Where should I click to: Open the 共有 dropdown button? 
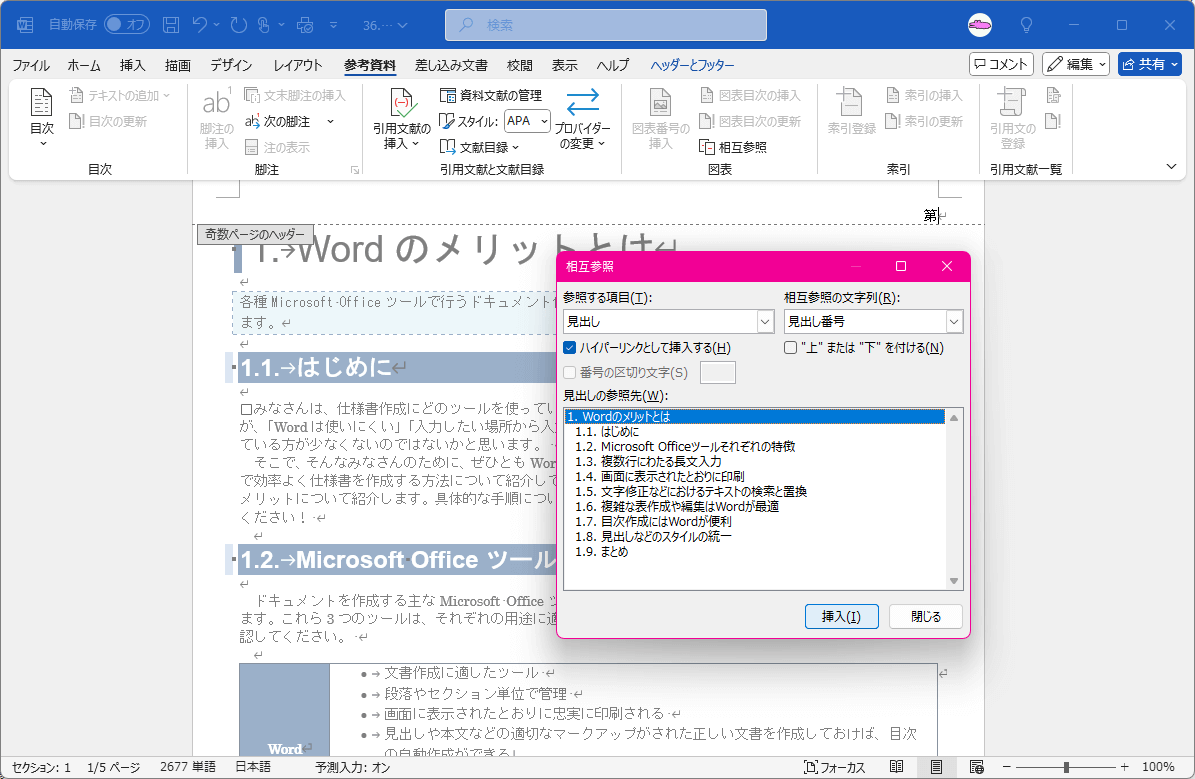(x=1149, y=64)
